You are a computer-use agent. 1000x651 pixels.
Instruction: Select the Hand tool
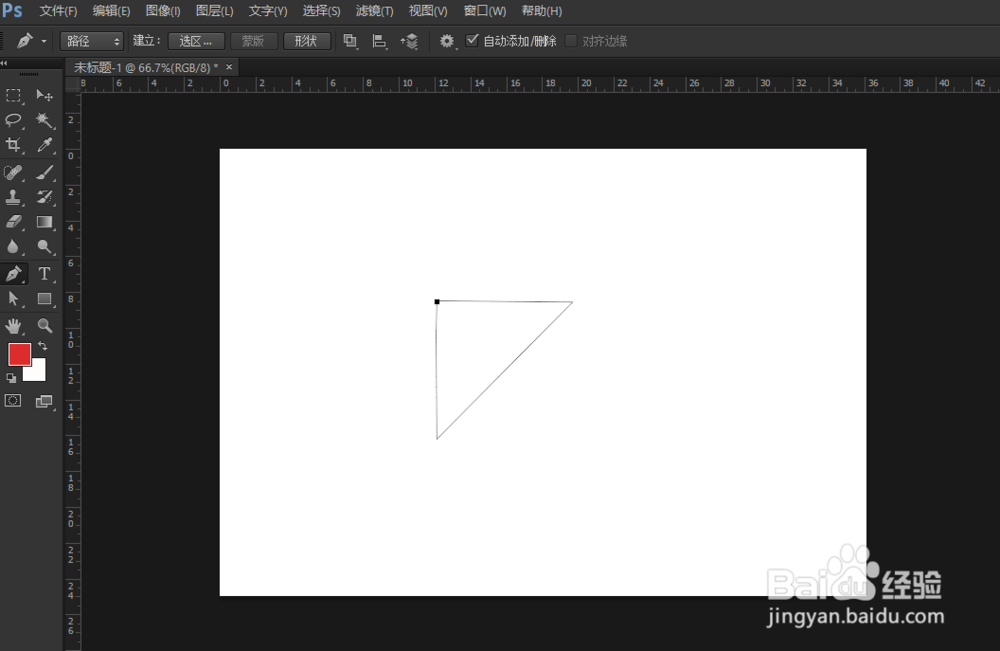coord(13,326)
